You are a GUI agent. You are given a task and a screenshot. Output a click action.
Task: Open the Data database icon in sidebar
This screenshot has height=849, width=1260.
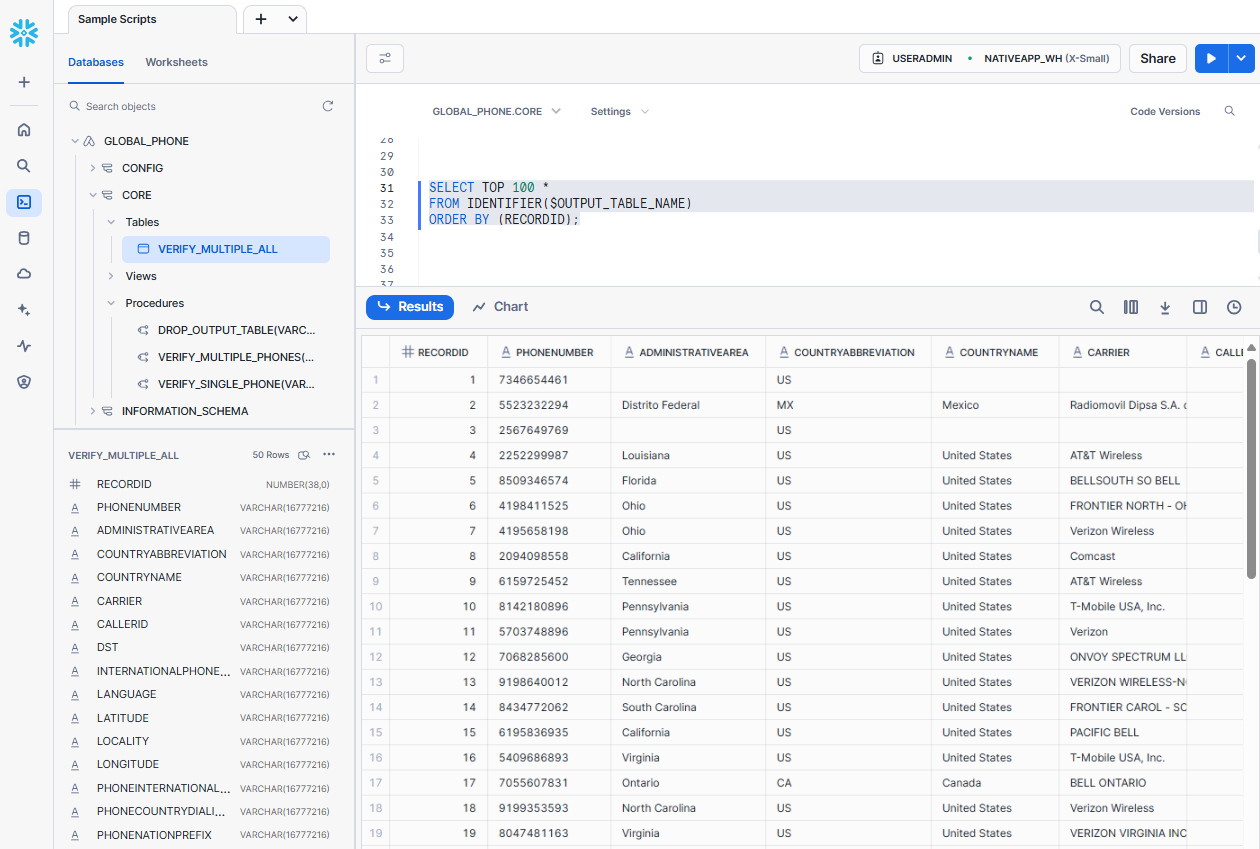(x=24, y=238)
